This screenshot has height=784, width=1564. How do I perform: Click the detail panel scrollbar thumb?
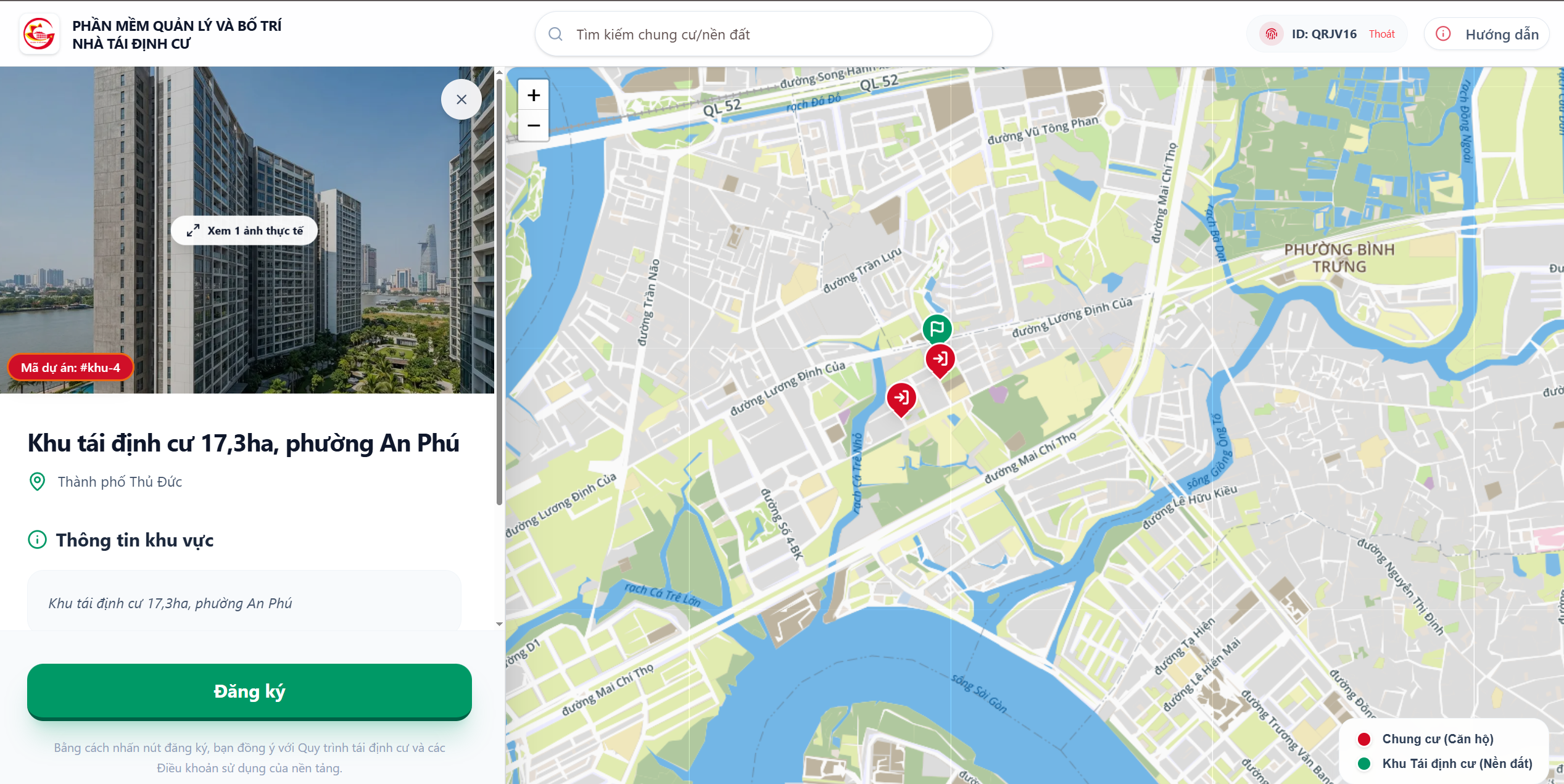(499, 291)
